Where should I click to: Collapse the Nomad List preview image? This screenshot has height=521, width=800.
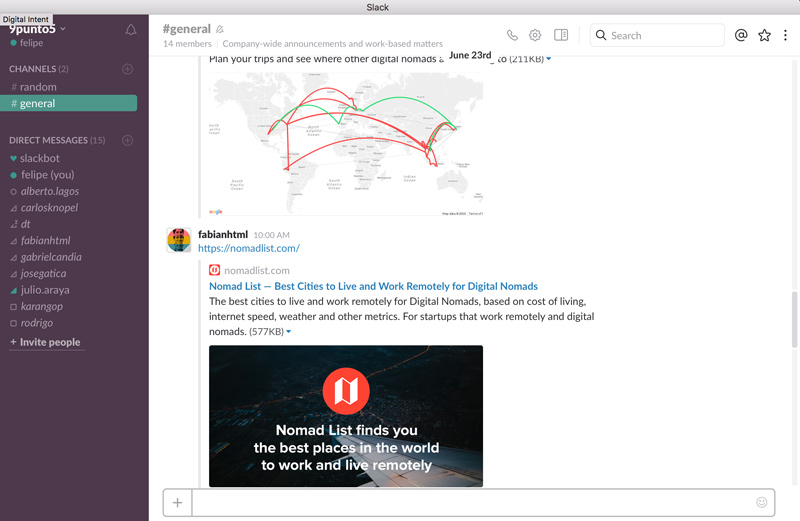289,332
